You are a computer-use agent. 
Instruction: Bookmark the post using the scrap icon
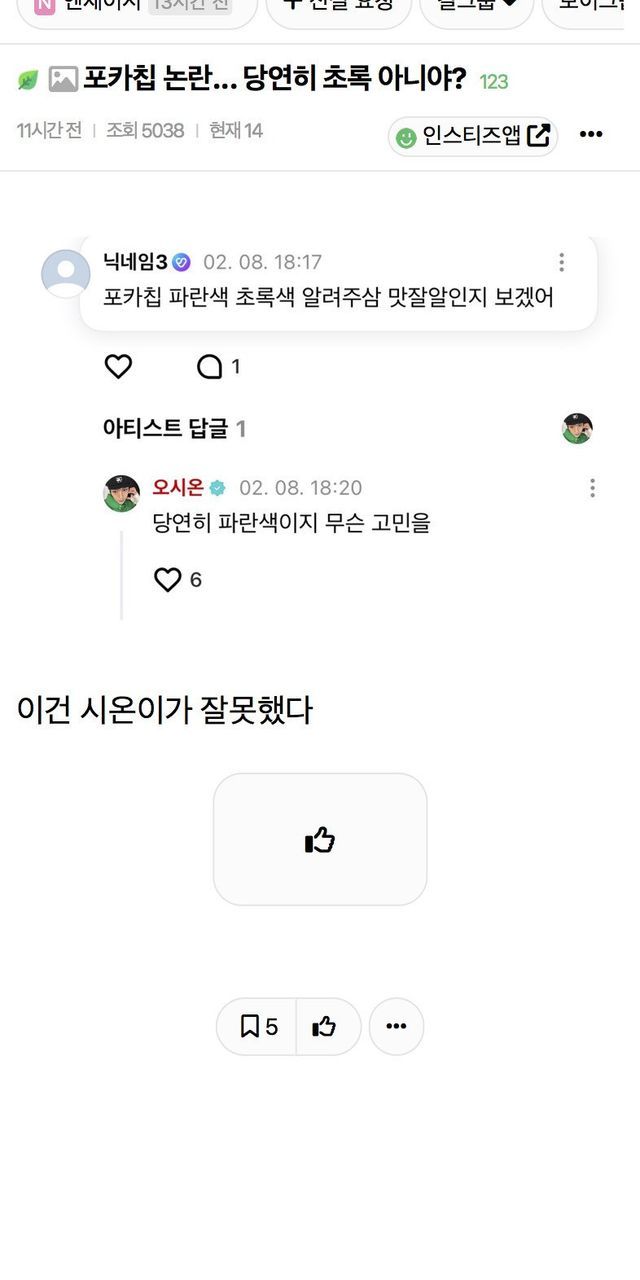(x=257, y=1026)
